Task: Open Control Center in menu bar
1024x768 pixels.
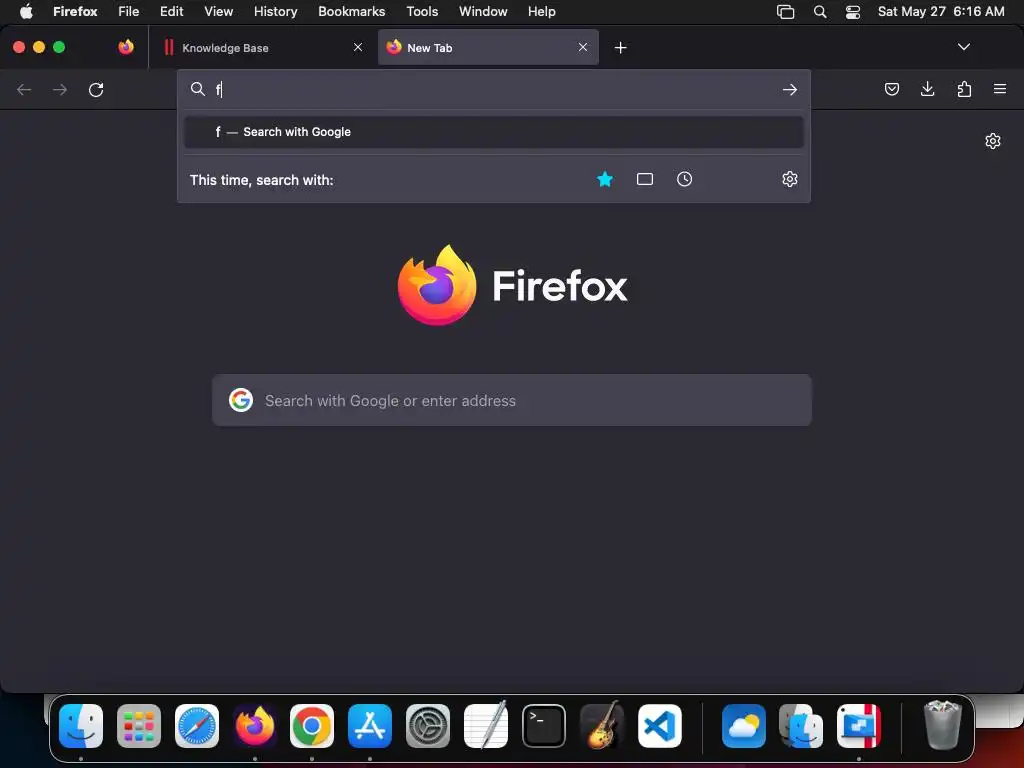Action: click(x=852, y=12)
